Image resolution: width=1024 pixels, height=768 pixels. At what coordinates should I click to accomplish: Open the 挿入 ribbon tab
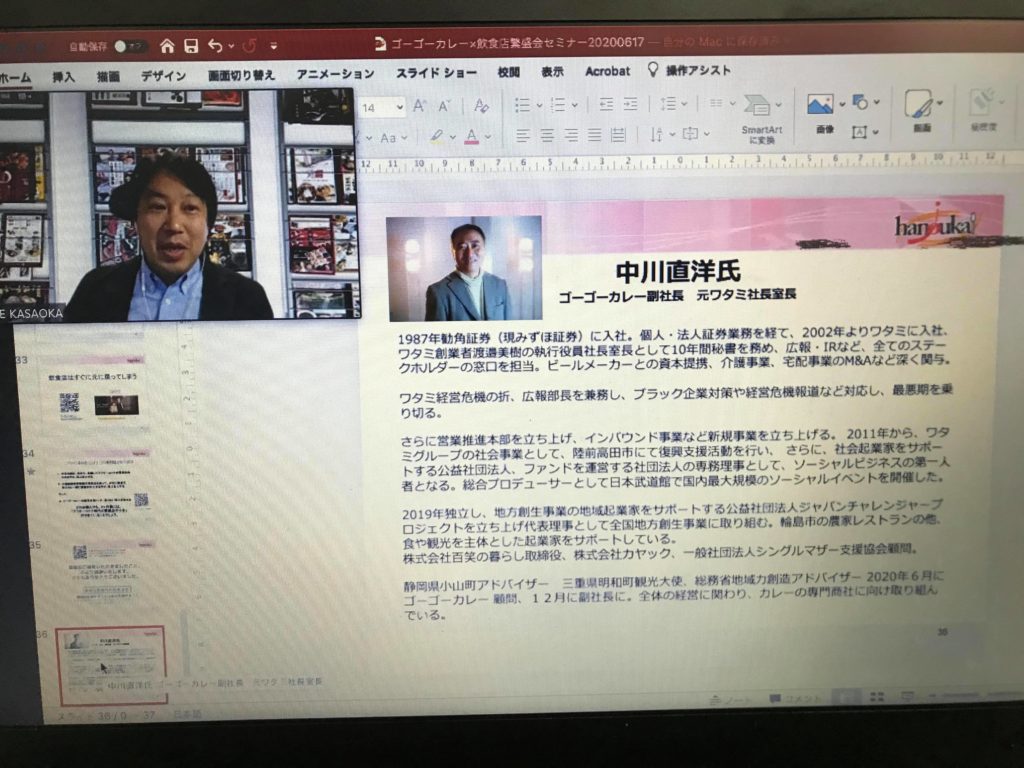pyautogui.click(x=63, y=76)
